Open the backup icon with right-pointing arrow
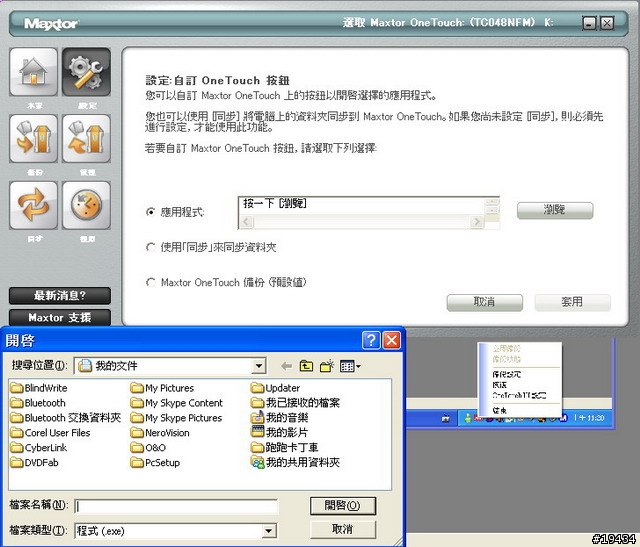Image resolution: width=640 pixels, height=547 pixels. point(33,139)
